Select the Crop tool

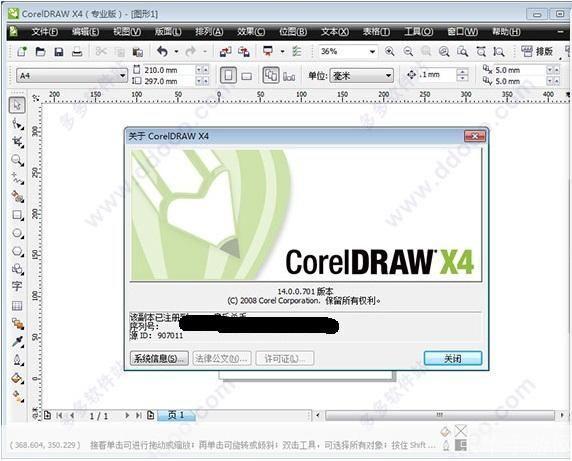coord(17,142)
